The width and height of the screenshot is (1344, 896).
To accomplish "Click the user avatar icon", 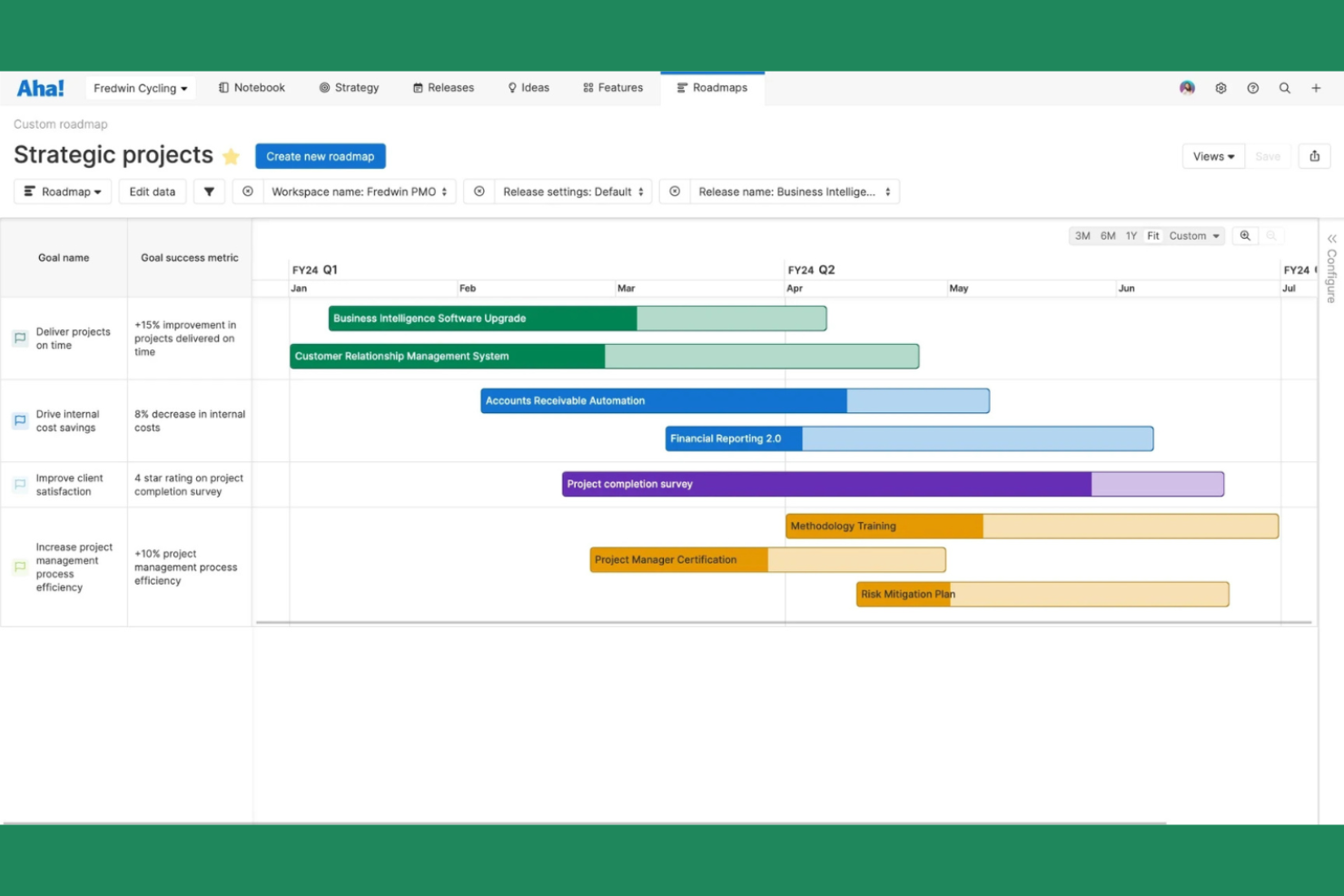I will coord(1187,88).
